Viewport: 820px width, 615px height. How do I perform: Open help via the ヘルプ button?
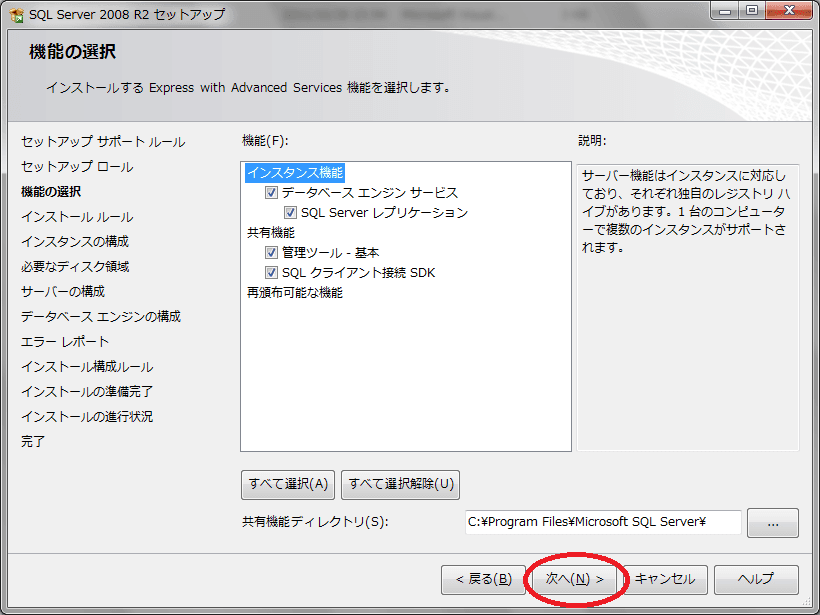756,579
